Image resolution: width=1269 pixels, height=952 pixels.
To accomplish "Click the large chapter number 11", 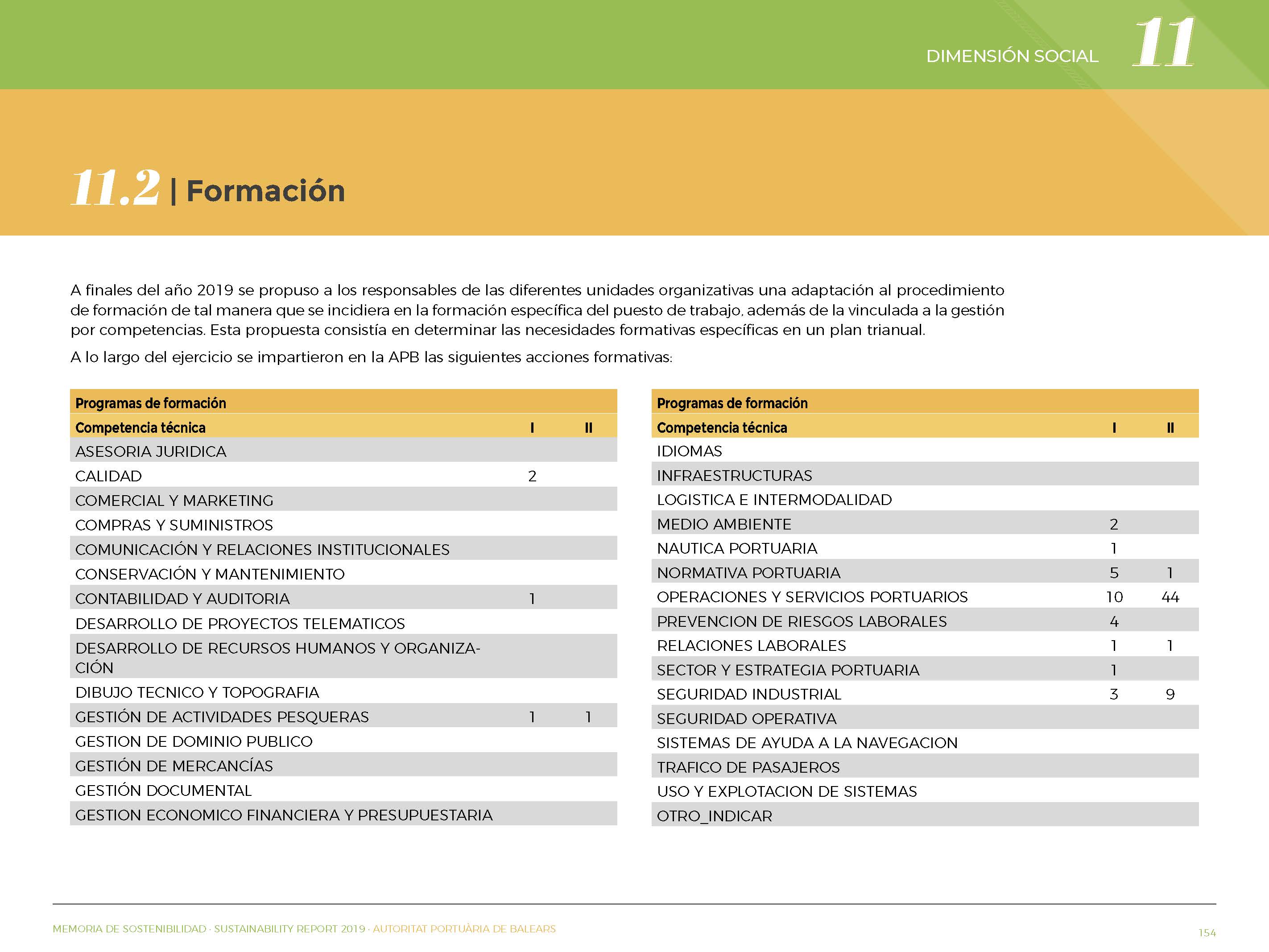I will point(1163,42).
